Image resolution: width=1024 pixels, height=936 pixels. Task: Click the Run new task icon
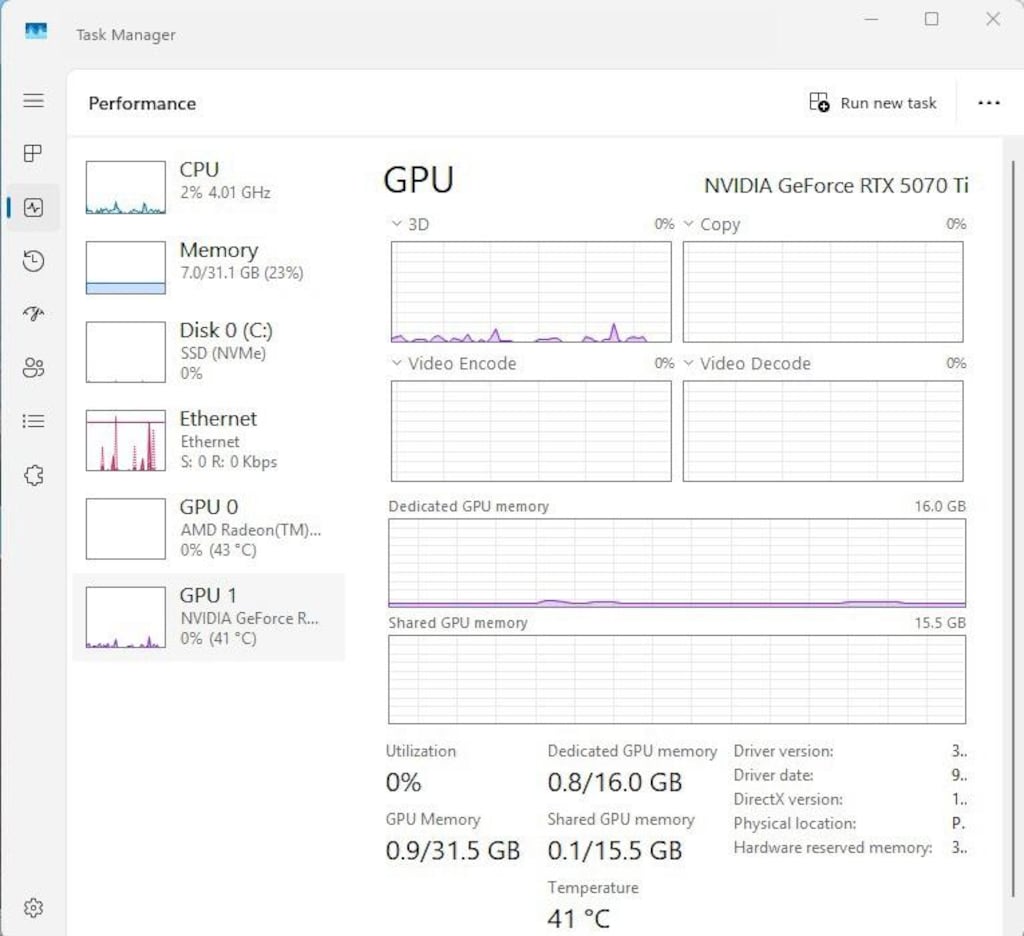click(819, 103)
